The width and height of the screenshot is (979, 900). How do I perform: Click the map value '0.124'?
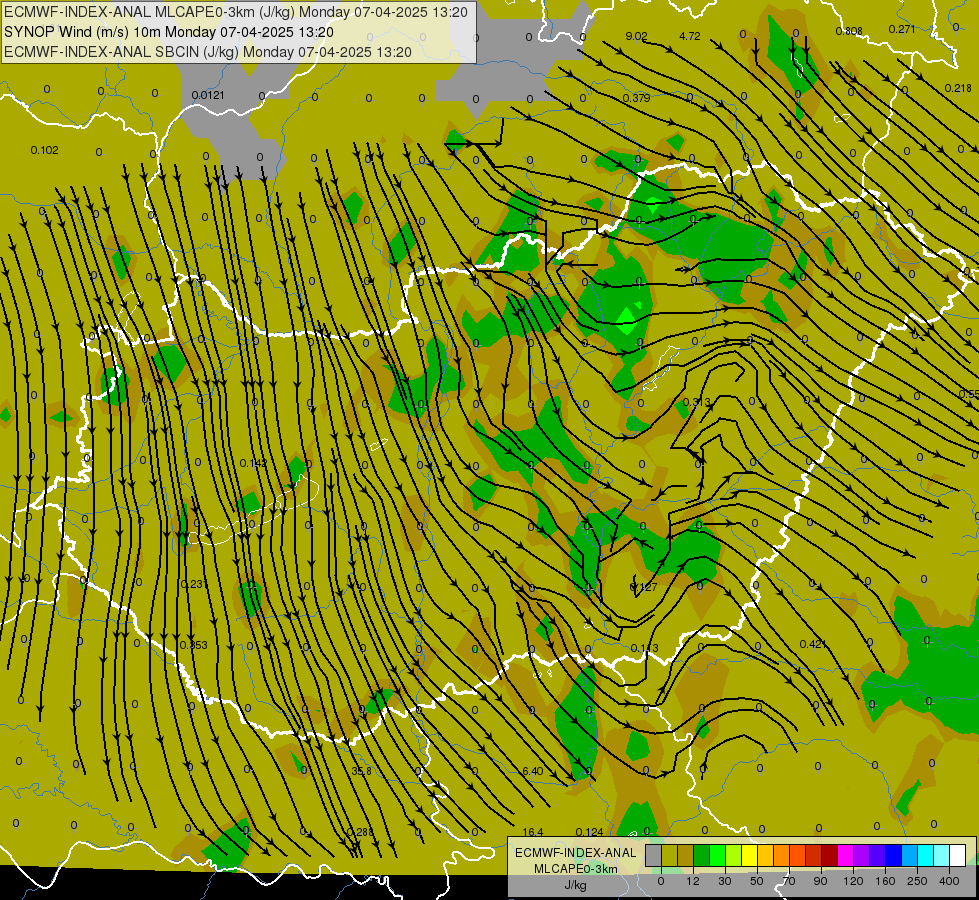[x=589, y=832]
